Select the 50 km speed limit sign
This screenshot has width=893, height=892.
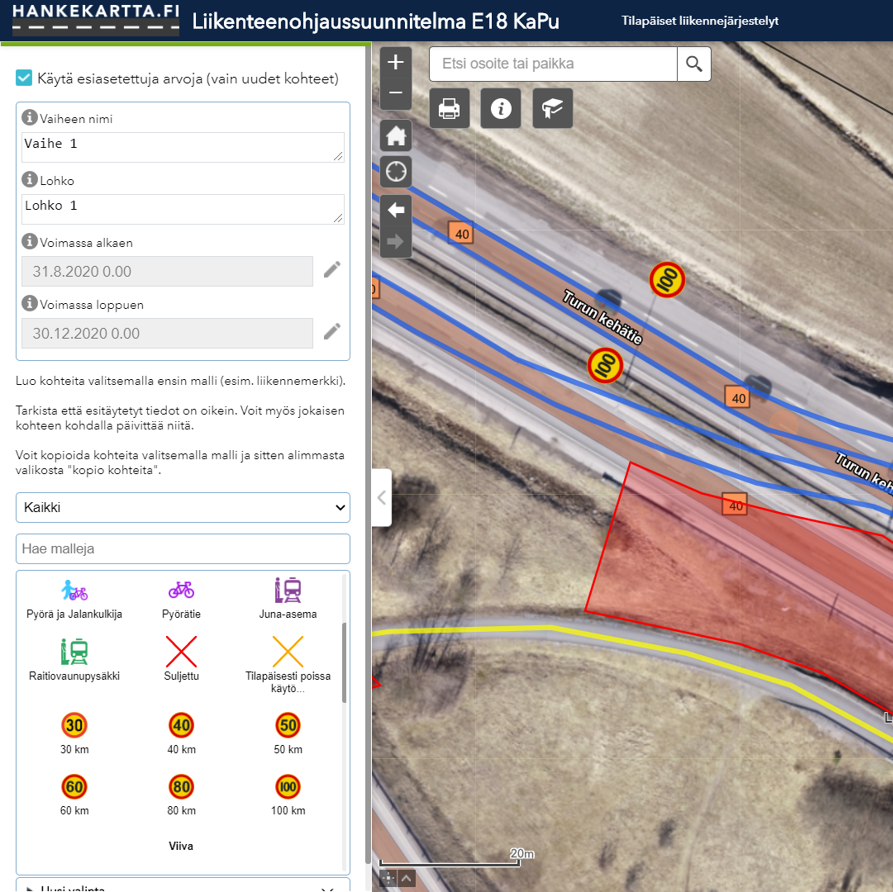click(x=288, y=733)
